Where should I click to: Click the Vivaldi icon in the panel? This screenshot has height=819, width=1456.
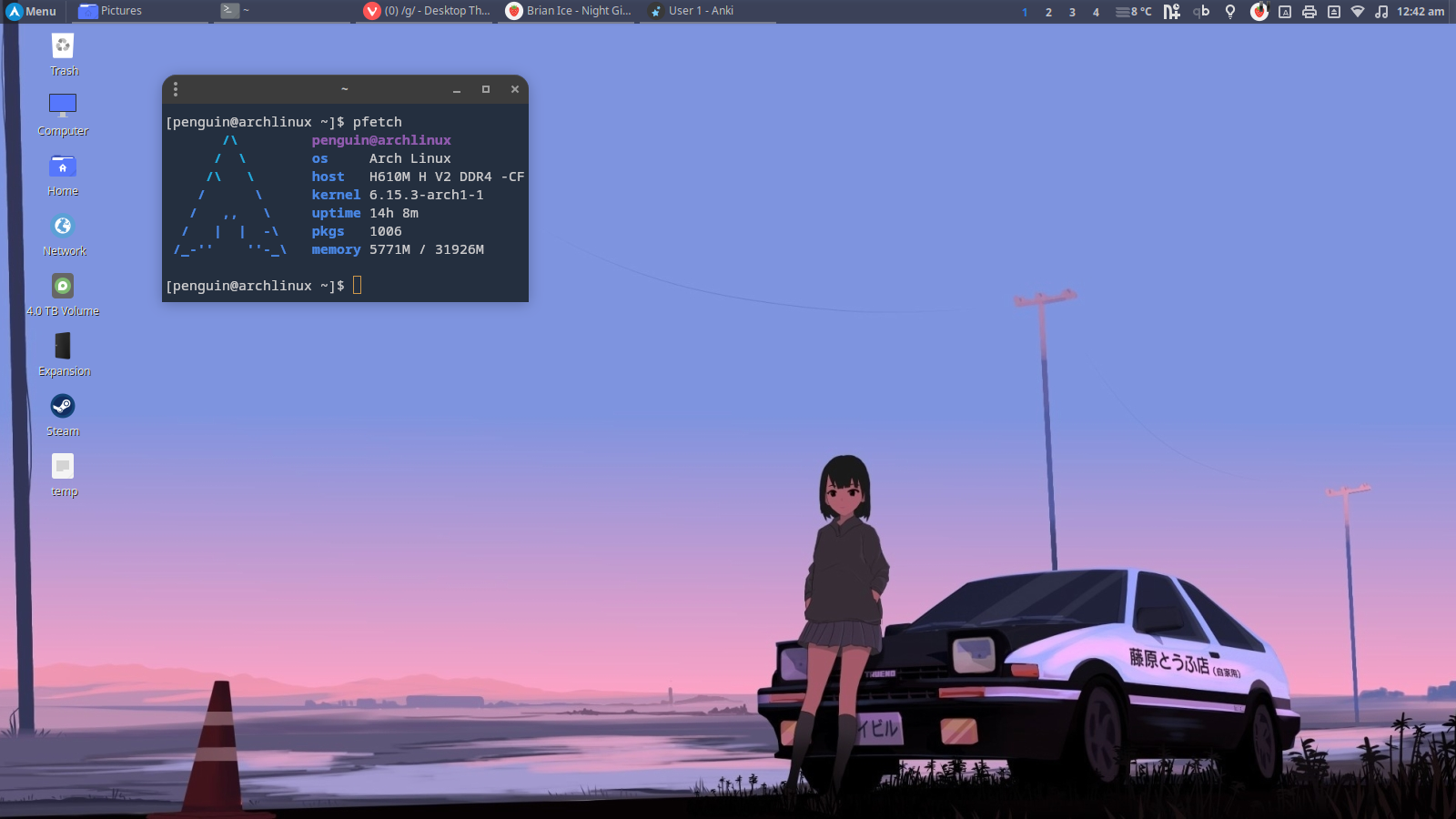coord(371,11)
